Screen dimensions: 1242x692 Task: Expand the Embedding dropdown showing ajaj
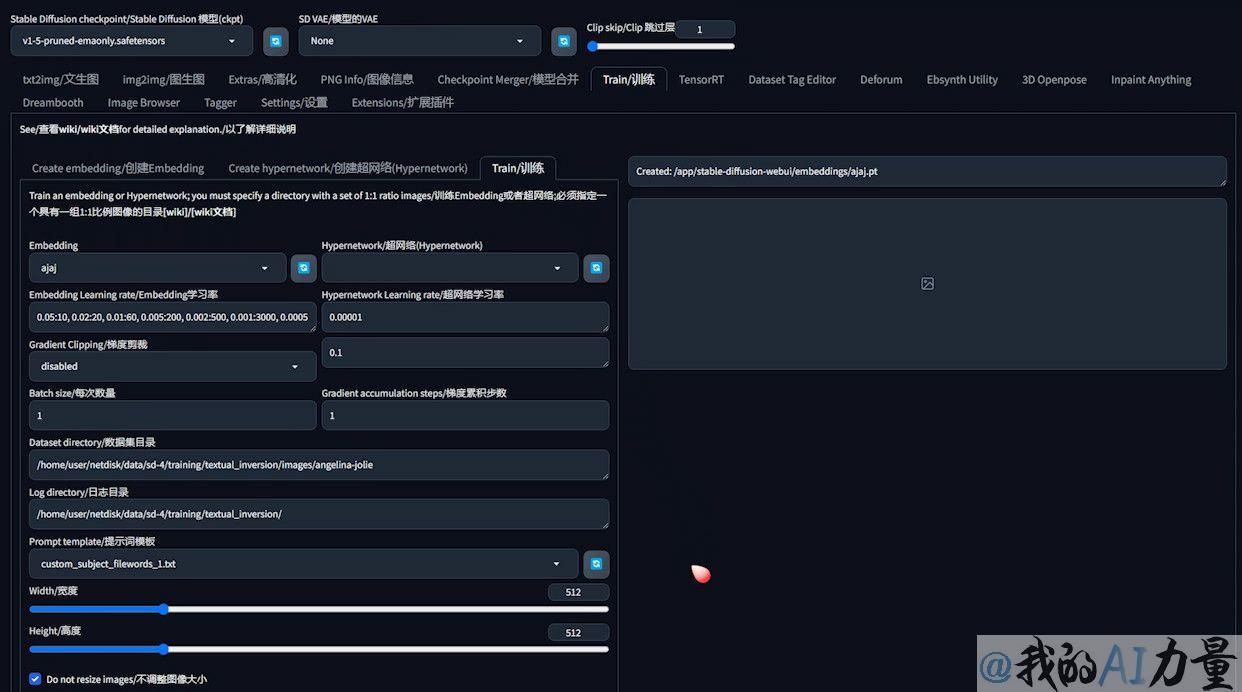tap(158, 268)
